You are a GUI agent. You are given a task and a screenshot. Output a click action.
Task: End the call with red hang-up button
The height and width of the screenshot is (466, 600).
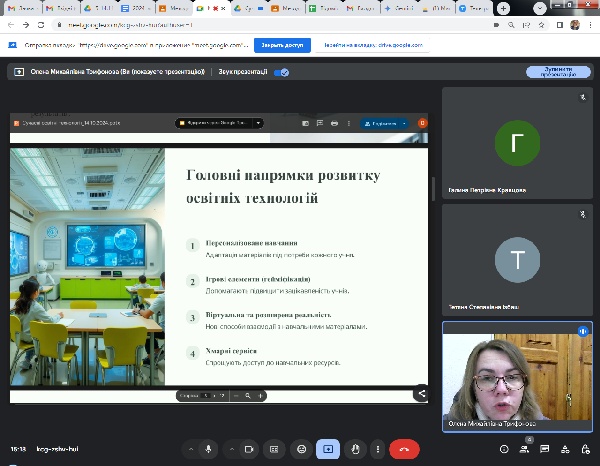point(404,450)
